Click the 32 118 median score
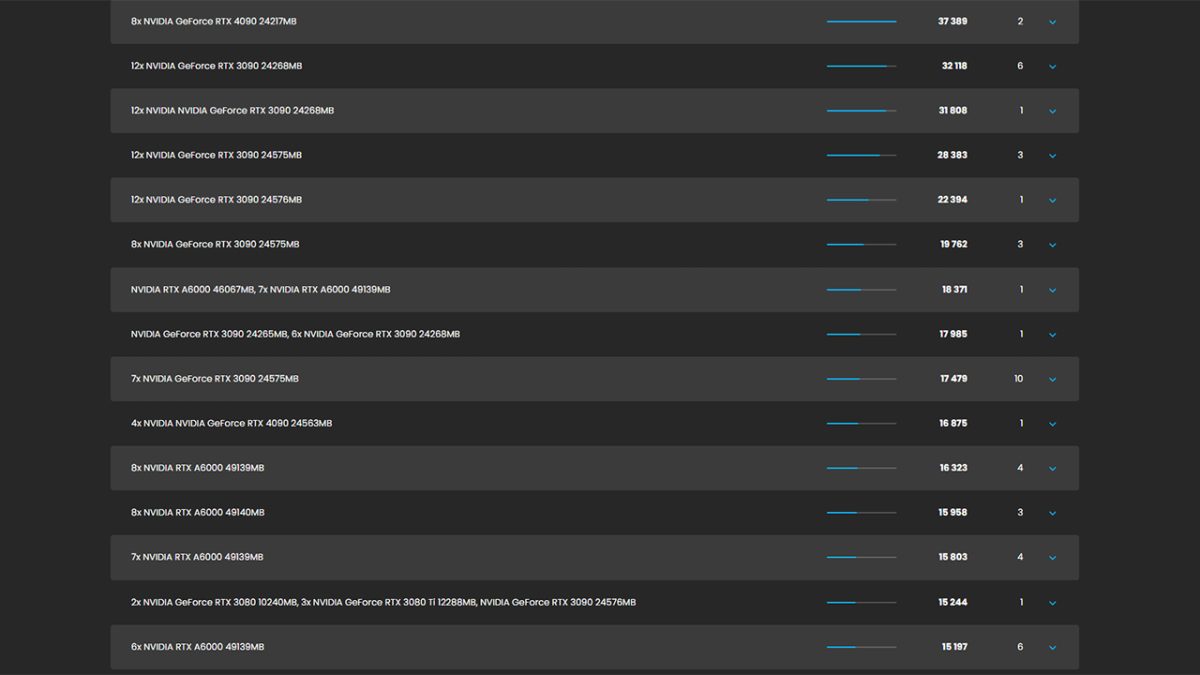Viewport: 1200px width, 675px height. (x=953, y=66)
